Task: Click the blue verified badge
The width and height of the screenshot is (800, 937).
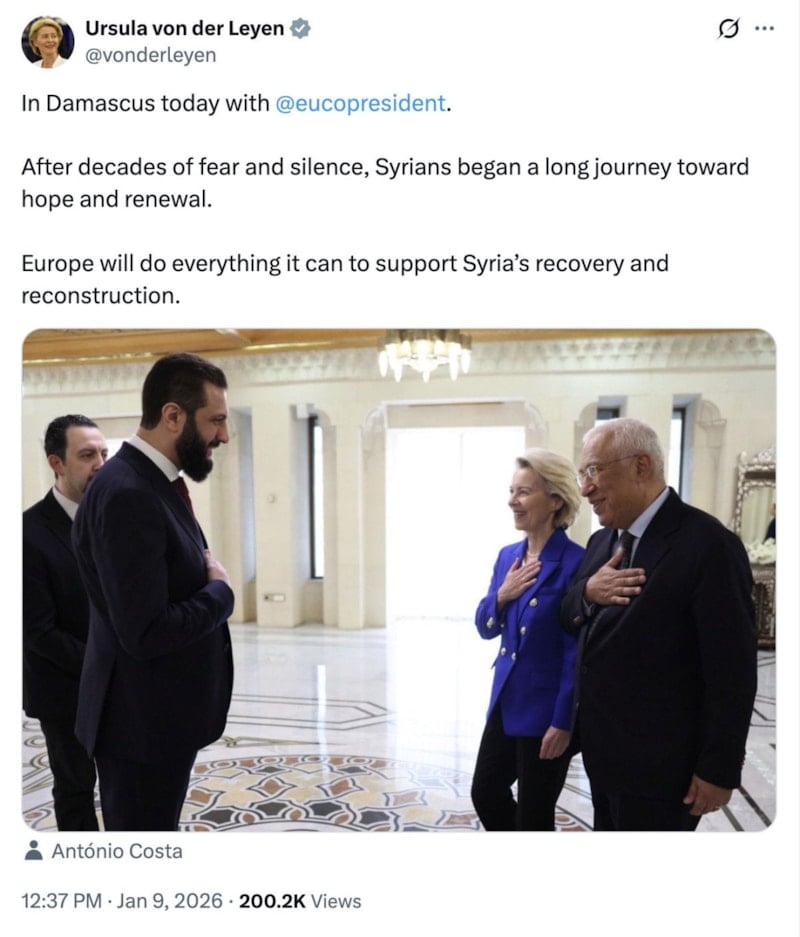Action: click(300, 28)
